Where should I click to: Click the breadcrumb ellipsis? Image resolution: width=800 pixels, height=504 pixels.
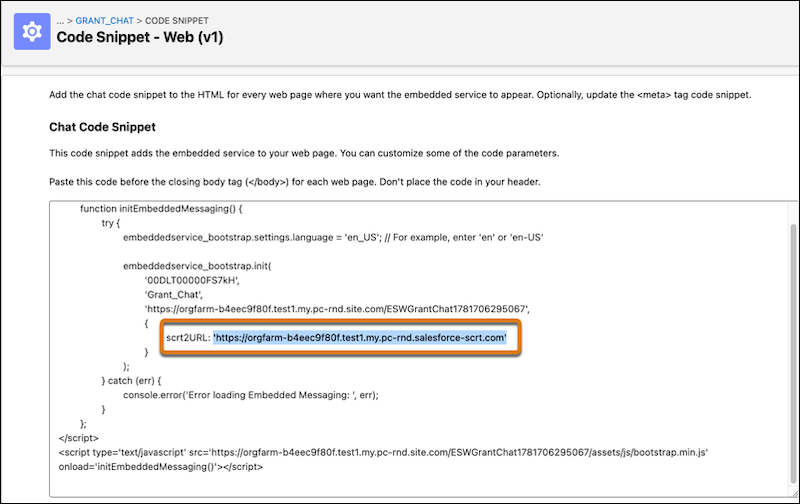[60, 21]
